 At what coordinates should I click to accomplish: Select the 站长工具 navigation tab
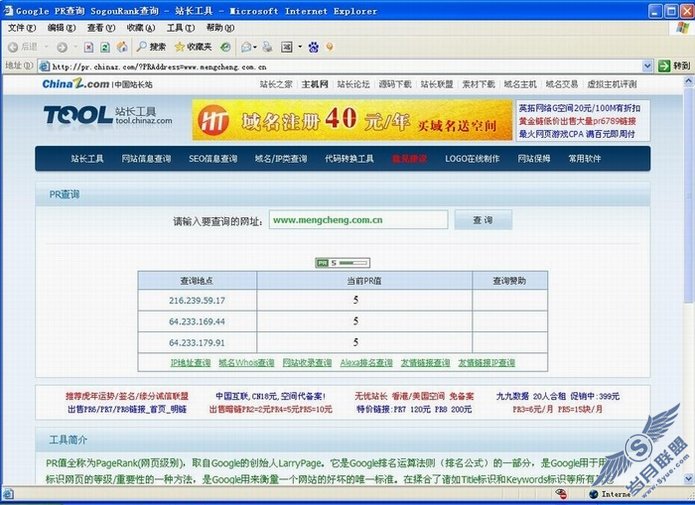tap(87, 158)
